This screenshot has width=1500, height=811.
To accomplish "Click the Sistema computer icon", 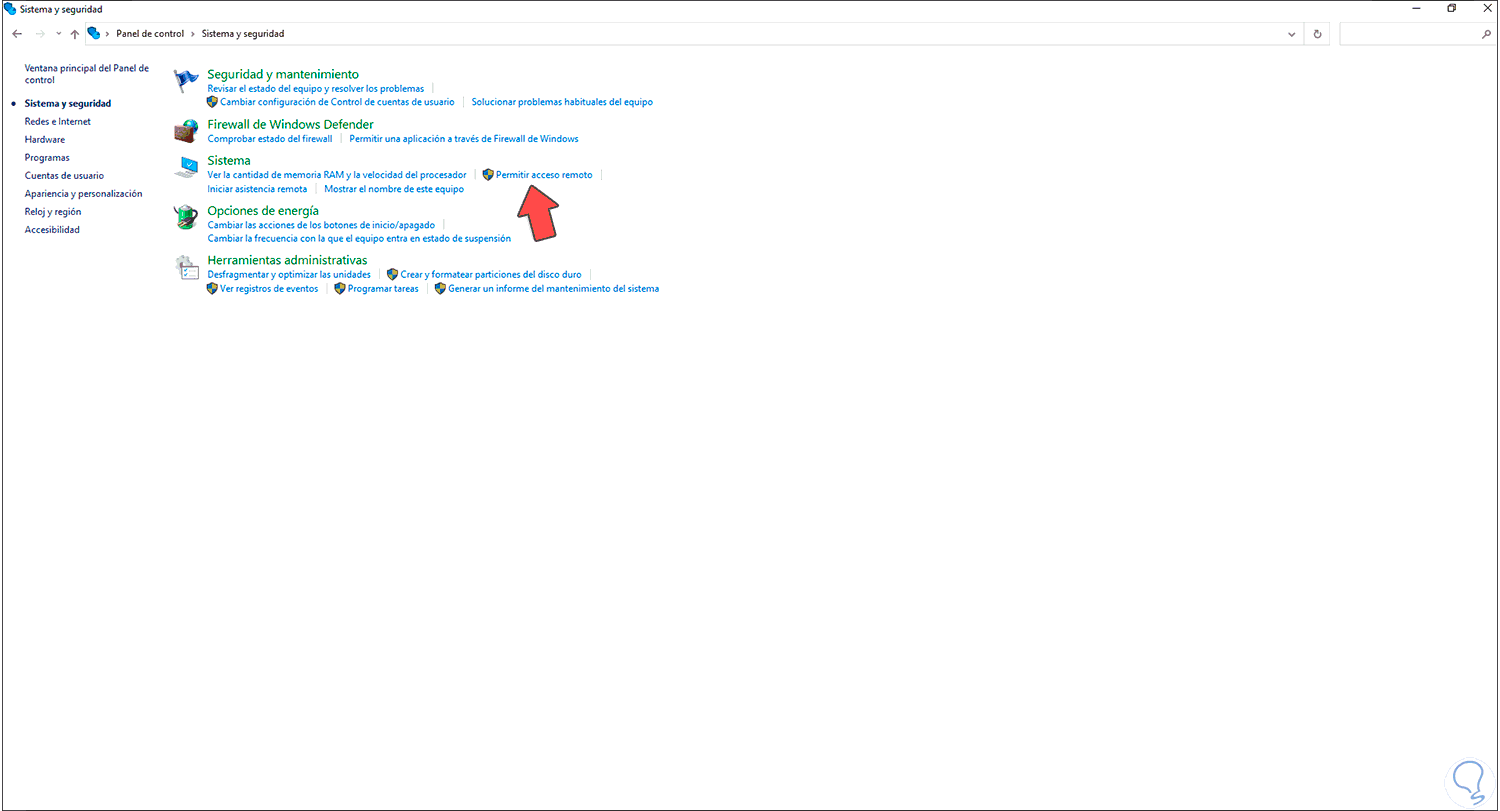I will tap(186, 167).
